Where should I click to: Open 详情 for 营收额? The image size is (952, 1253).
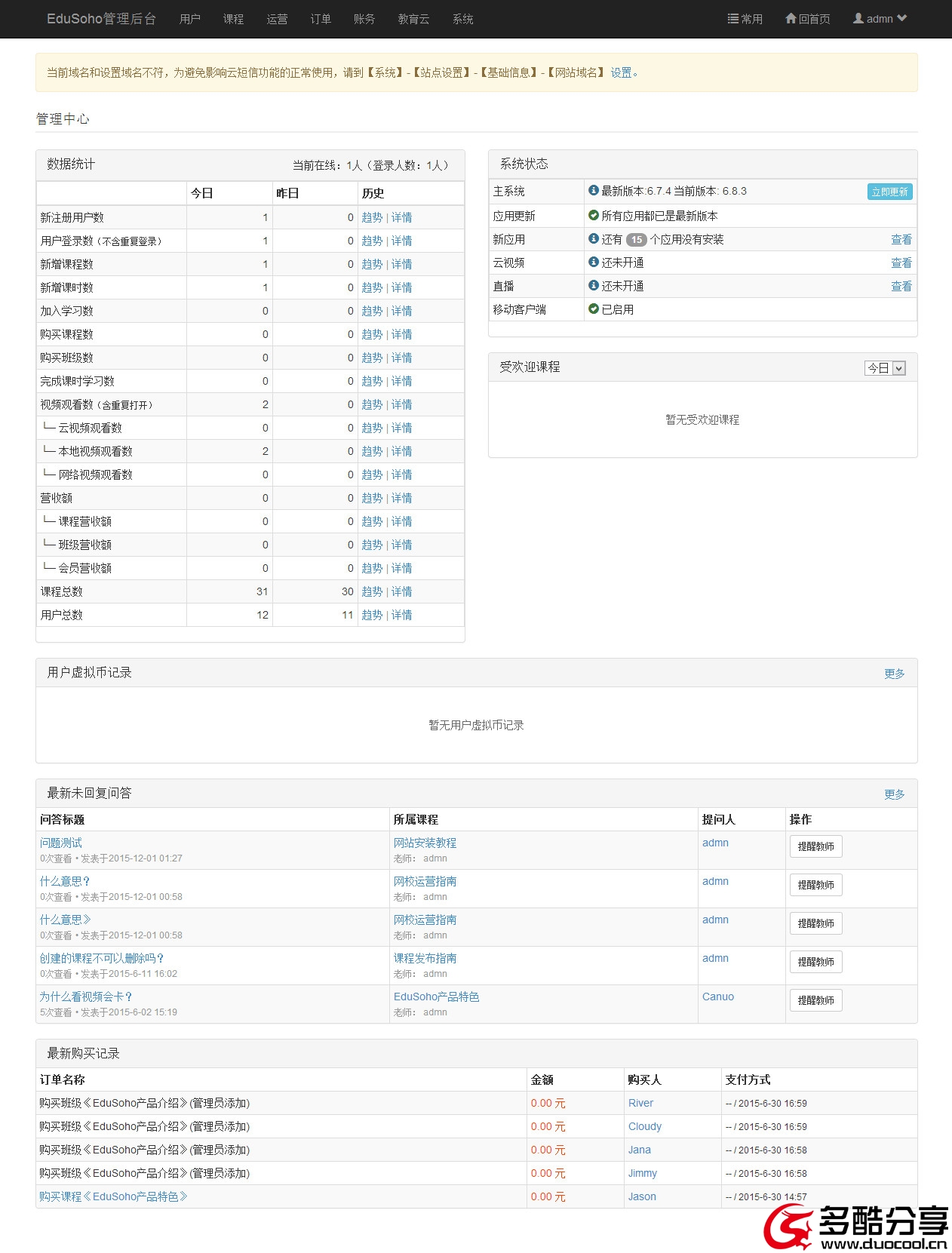click(x=402, y=498)
